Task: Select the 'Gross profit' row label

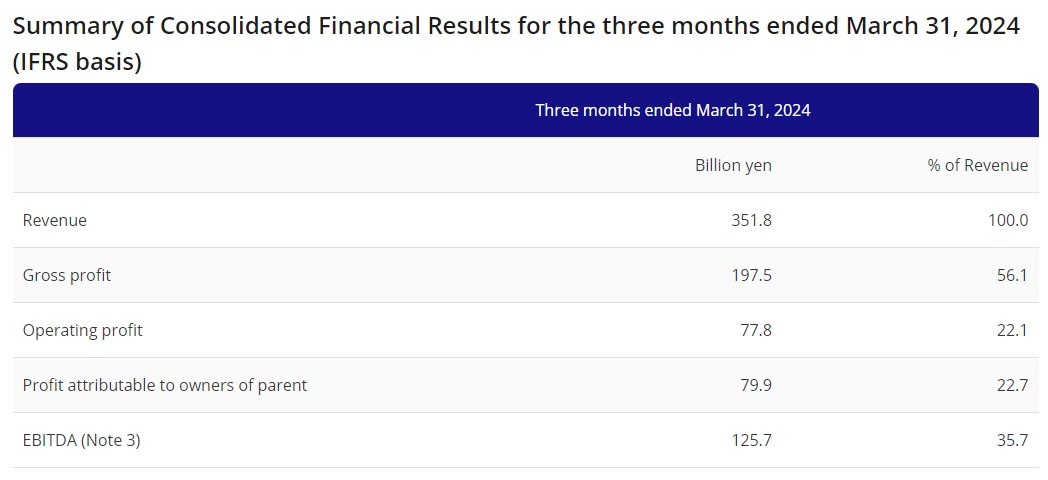Action: (x=67, y=275)
